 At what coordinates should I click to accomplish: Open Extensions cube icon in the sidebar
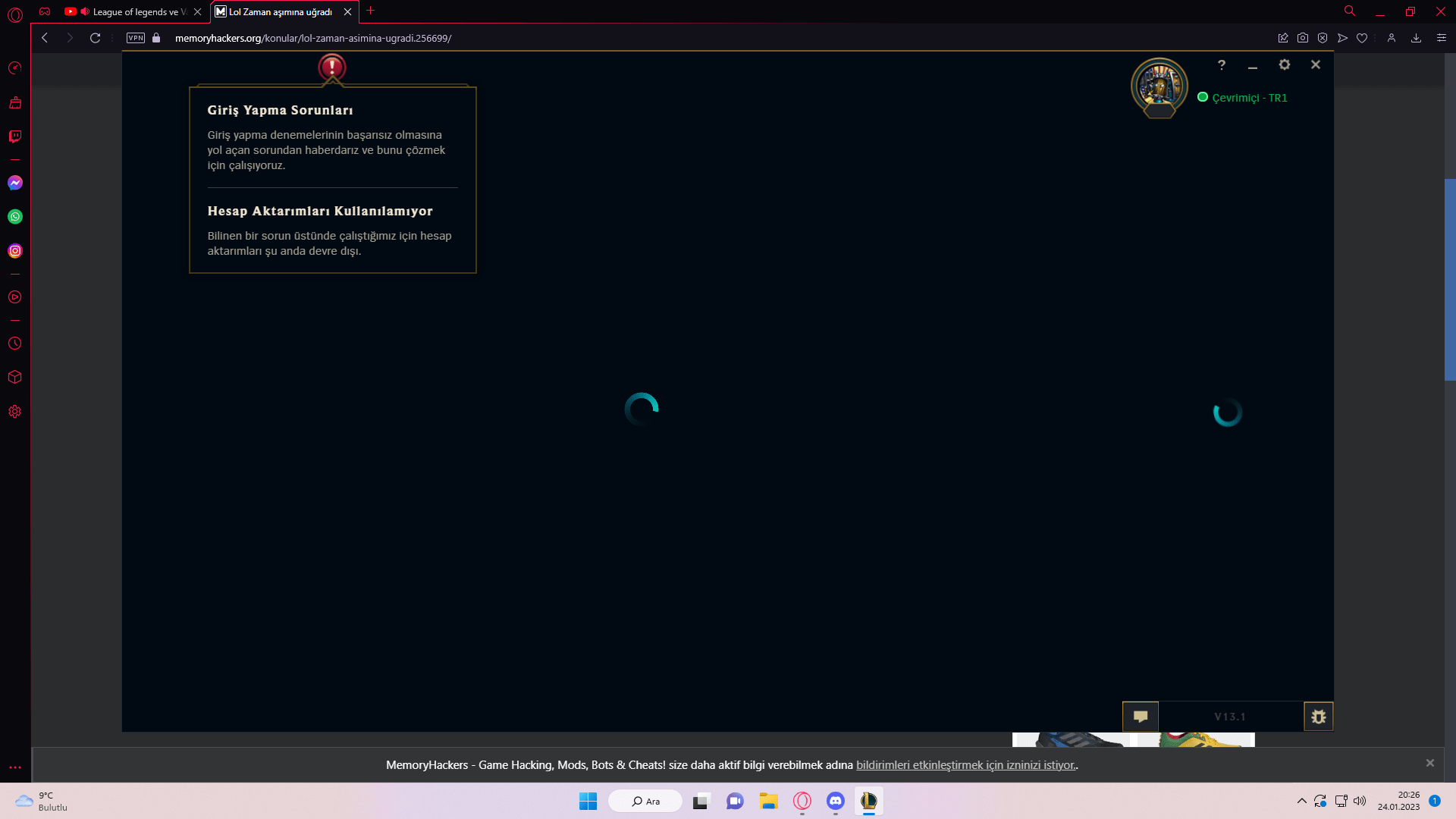tap(15, 377)
